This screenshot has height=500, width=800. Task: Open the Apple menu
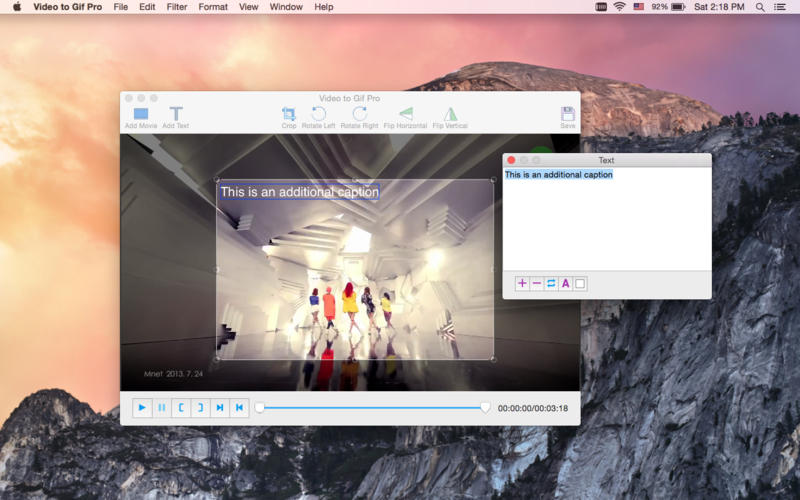tap(17, 7)
